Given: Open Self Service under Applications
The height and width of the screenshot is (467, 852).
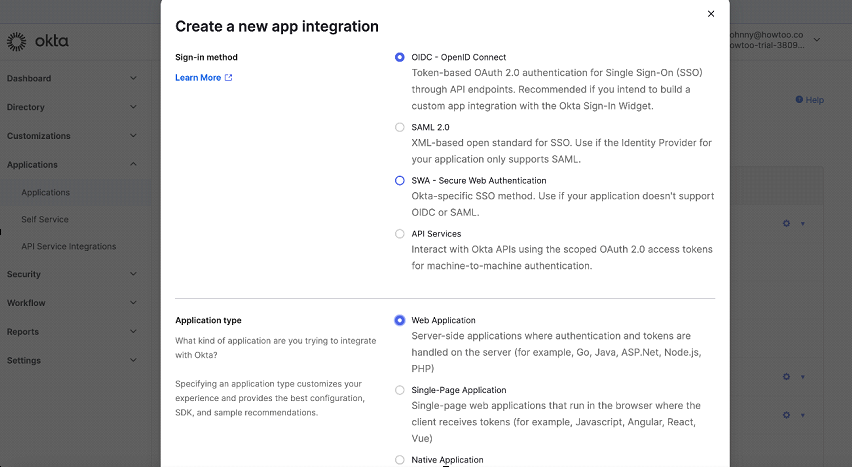Looking at the screenshot, I should click(45, 219).
